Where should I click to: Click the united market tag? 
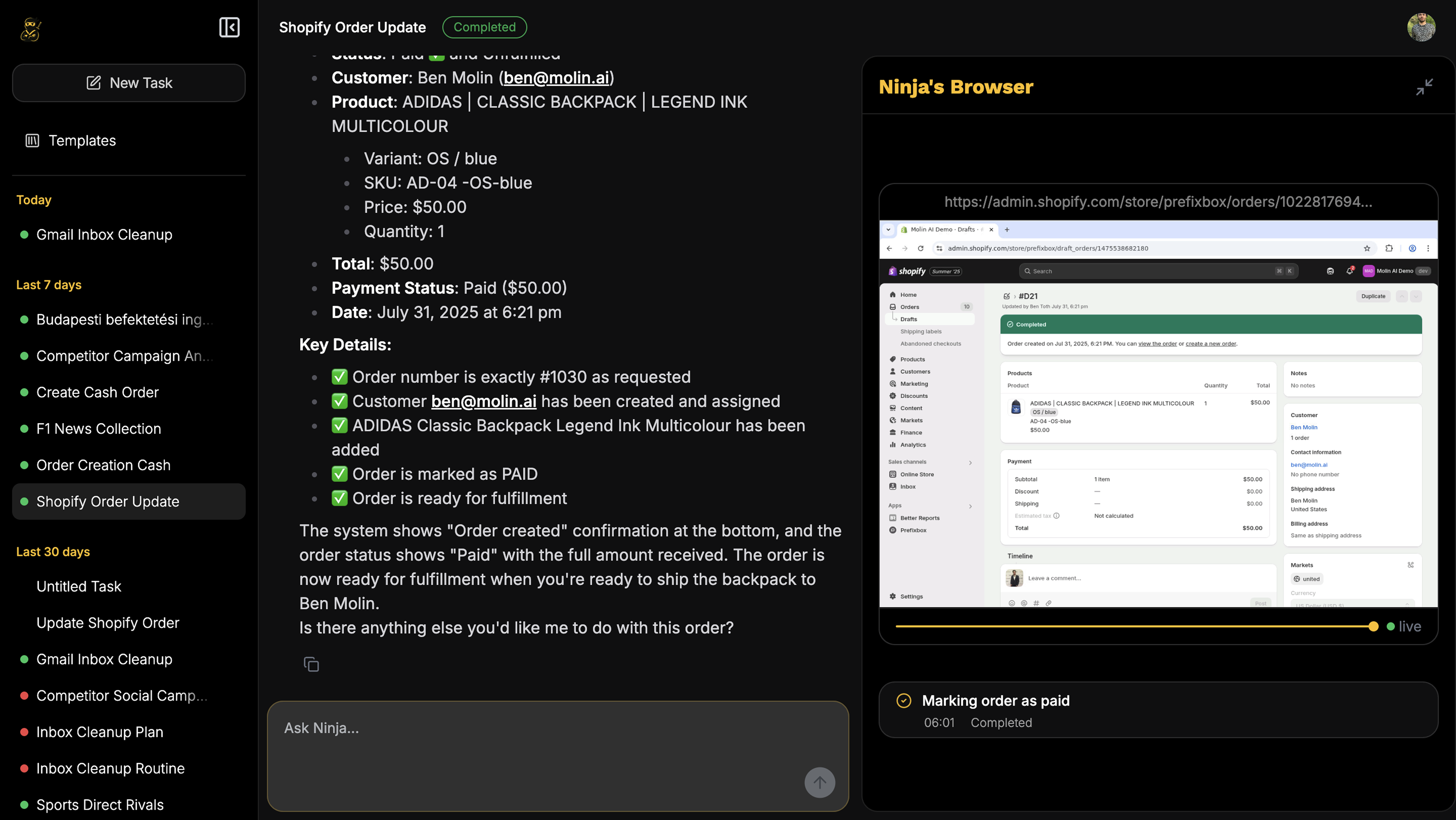point(1307,579)
